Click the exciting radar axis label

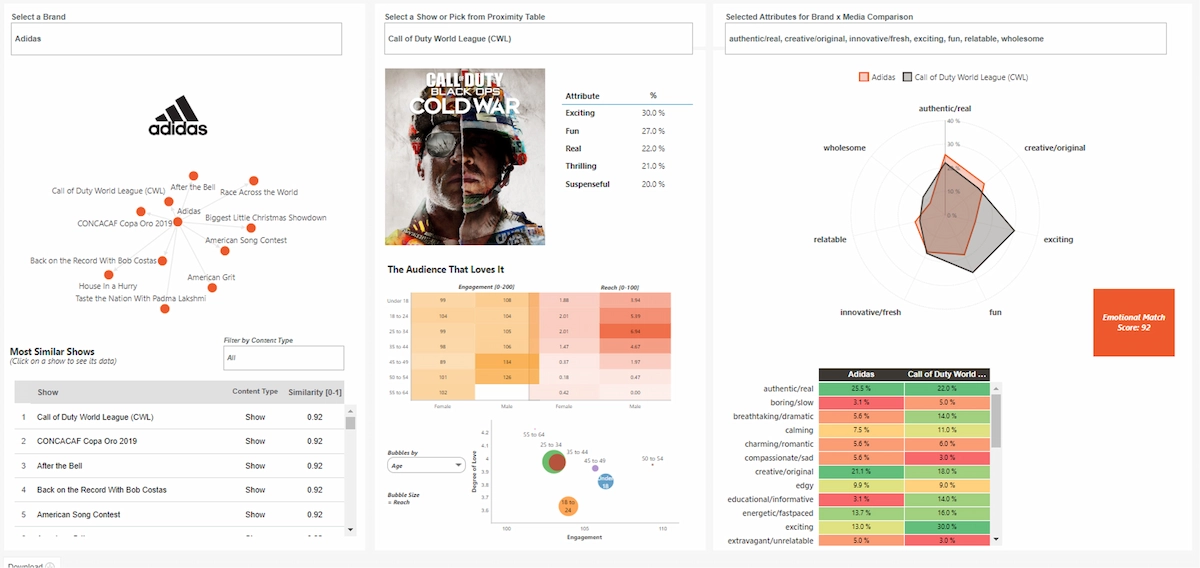tap(1058, 240)
